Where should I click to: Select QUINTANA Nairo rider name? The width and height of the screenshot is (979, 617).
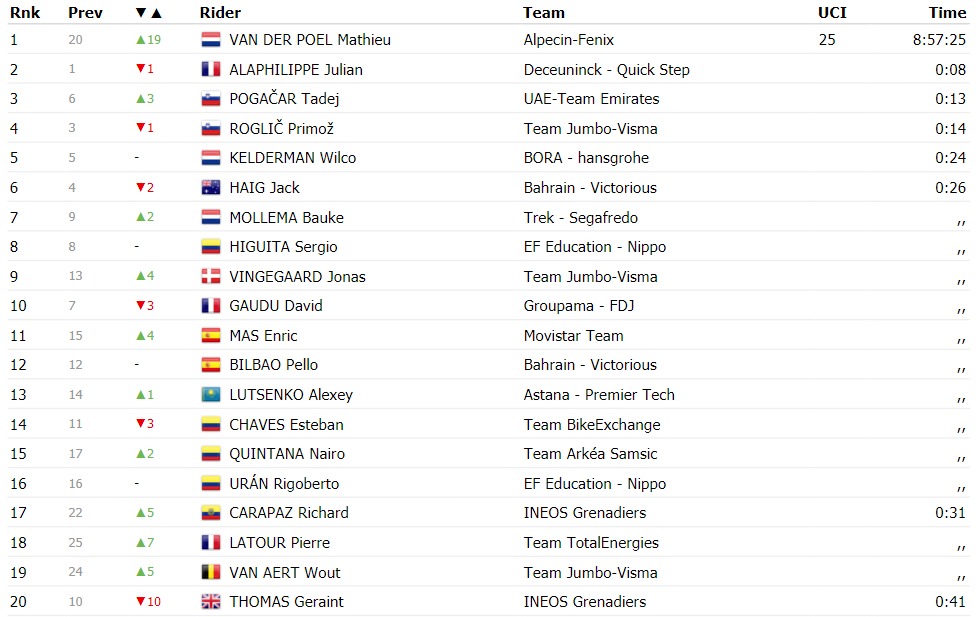coord(287,454)
